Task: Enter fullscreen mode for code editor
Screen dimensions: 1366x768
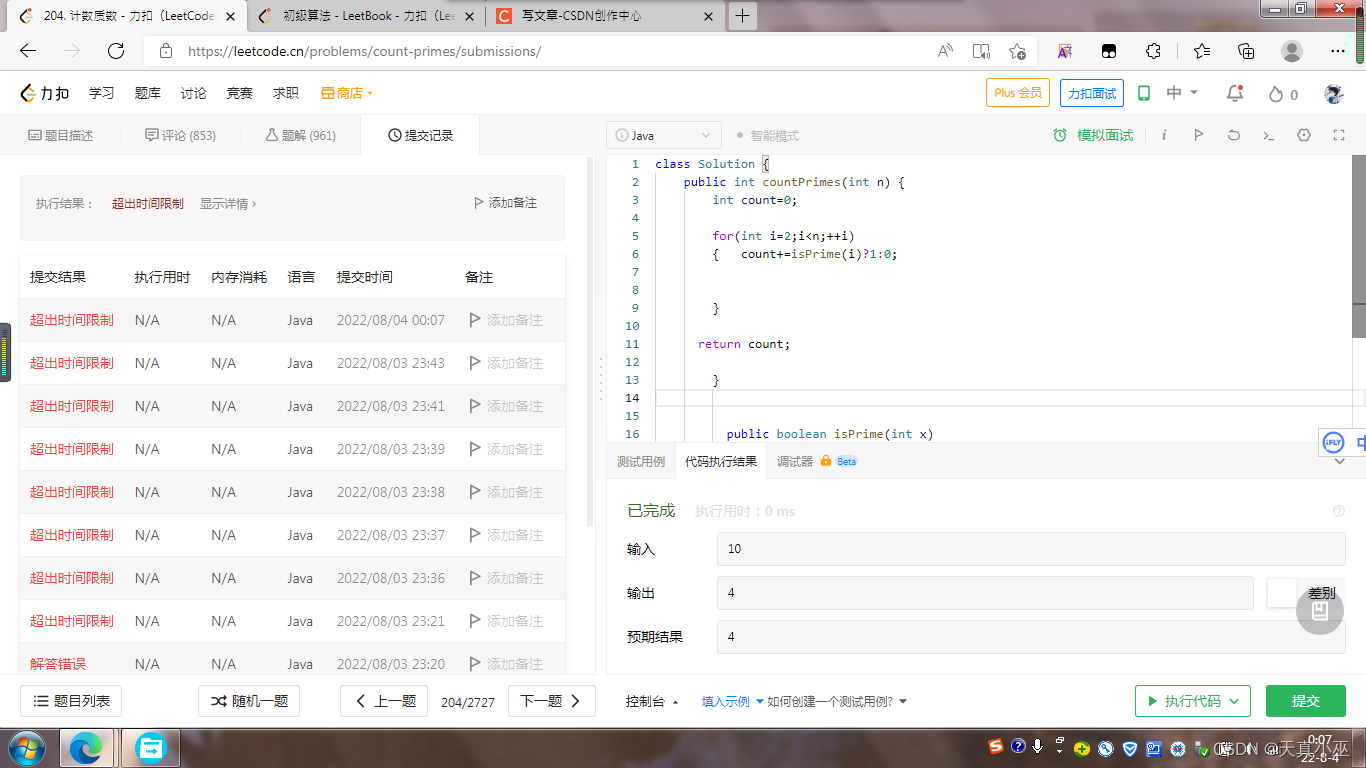Action: click(1338, 135)
